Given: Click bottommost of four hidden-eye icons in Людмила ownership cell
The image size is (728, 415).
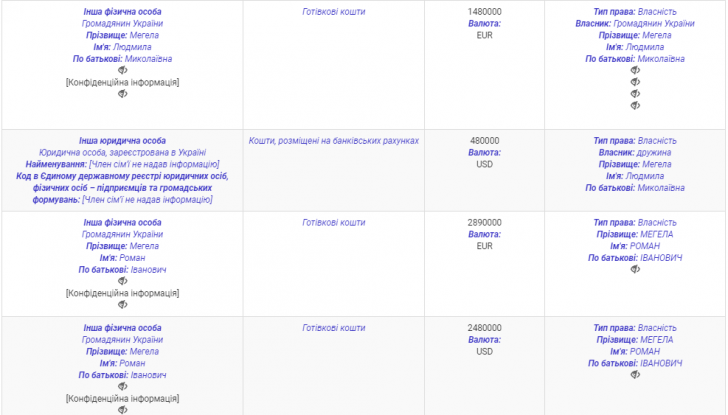Looking at the screenshot, I should (635, 106).
